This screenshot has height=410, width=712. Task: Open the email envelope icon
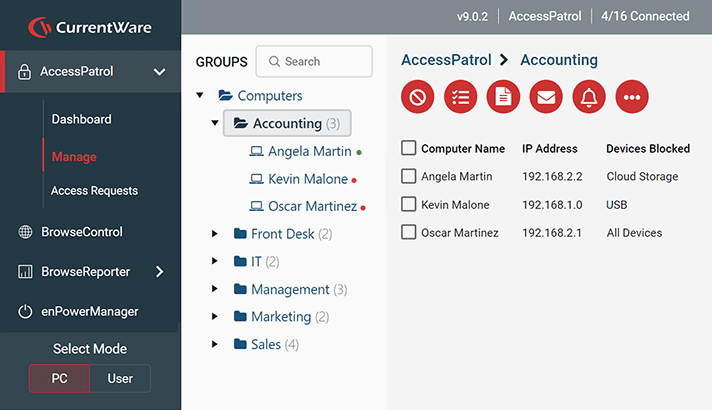(546, 97)
